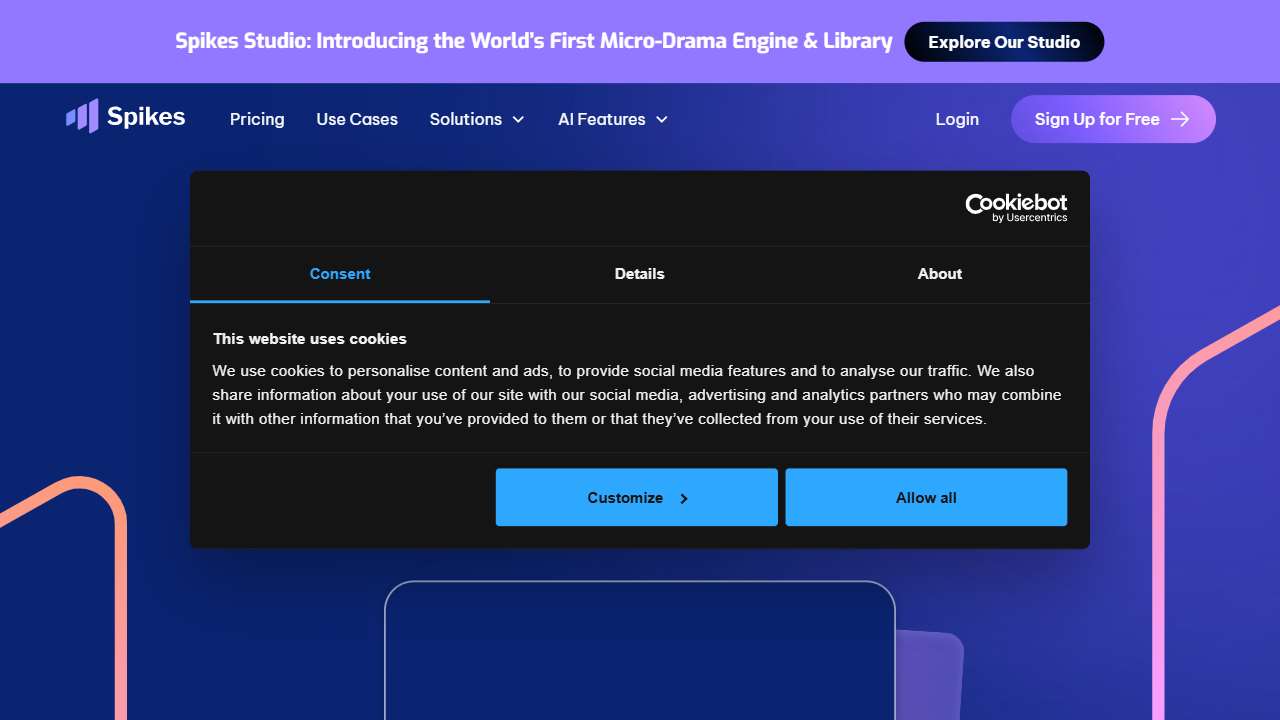Select the Consent tab
1280x720 pixels.
(340, 274)
